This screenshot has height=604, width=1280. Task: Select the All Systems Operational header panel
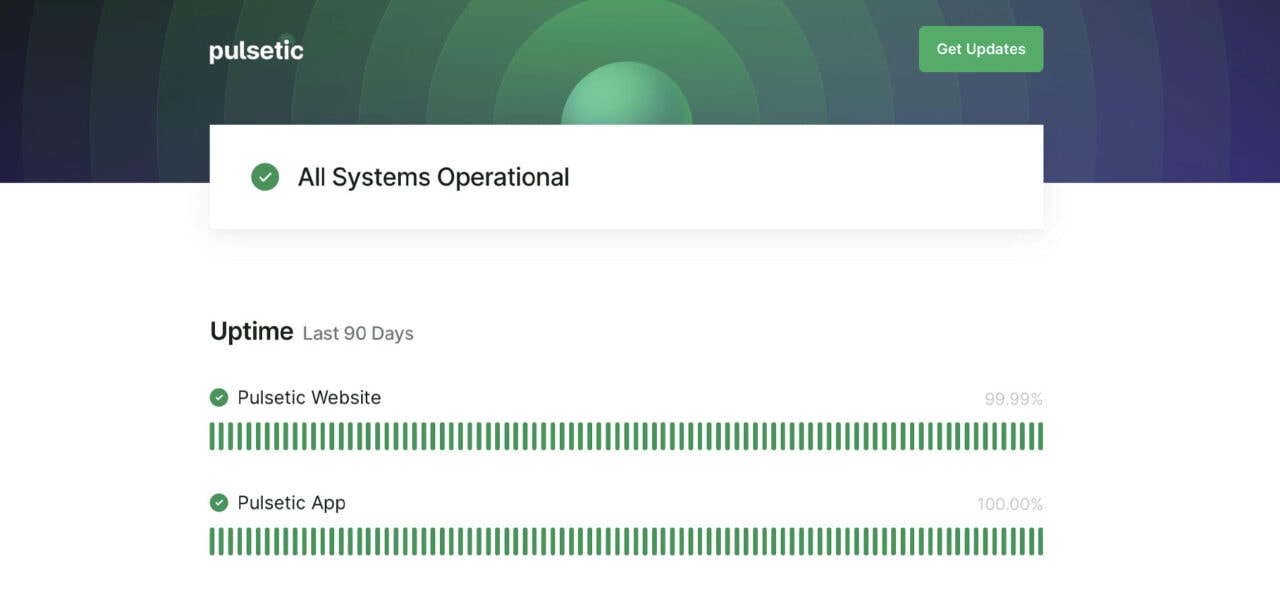point(626,177)
